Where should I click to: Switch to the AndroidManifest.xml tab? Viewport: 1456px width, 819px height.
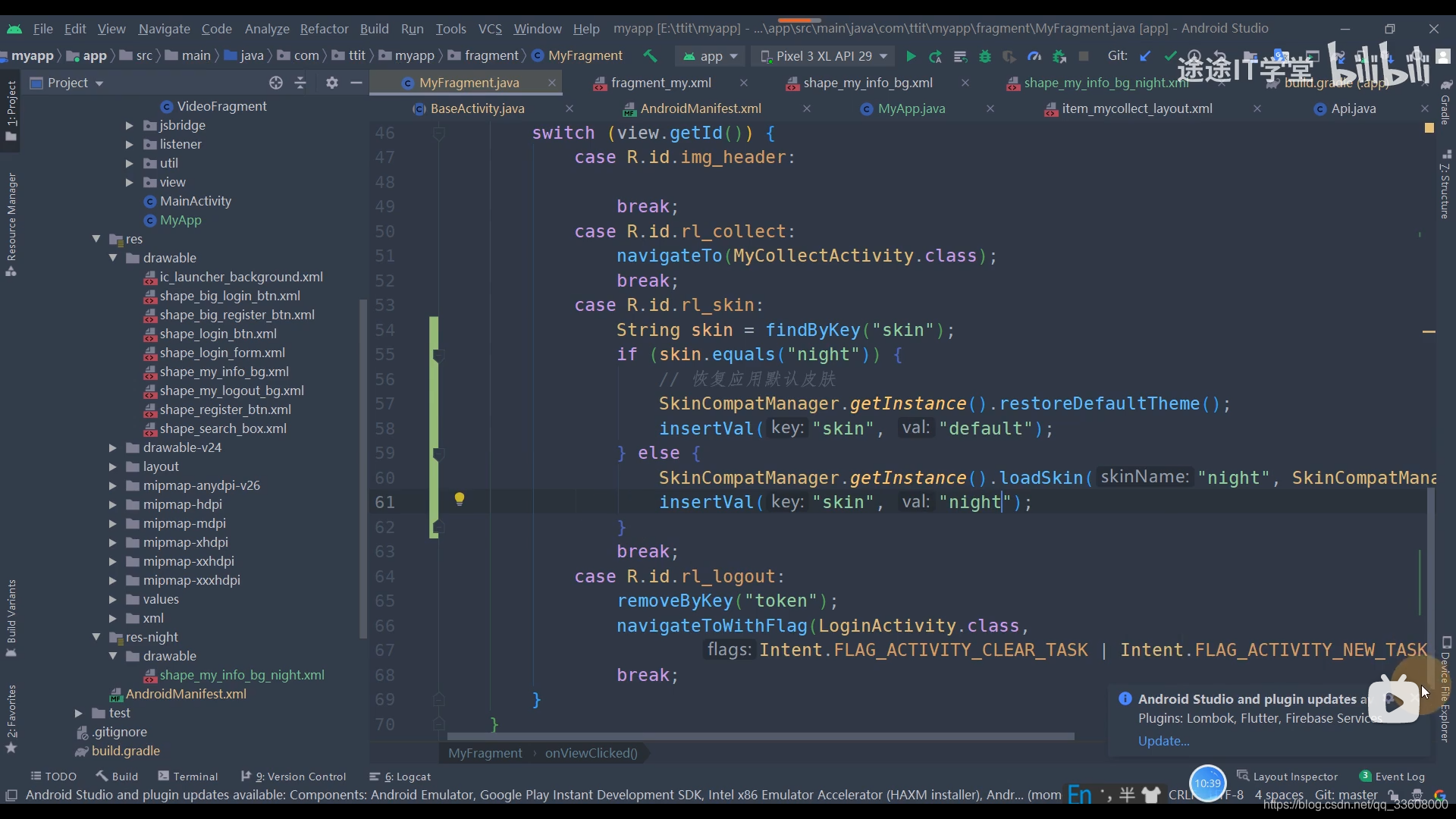(700, 108)
